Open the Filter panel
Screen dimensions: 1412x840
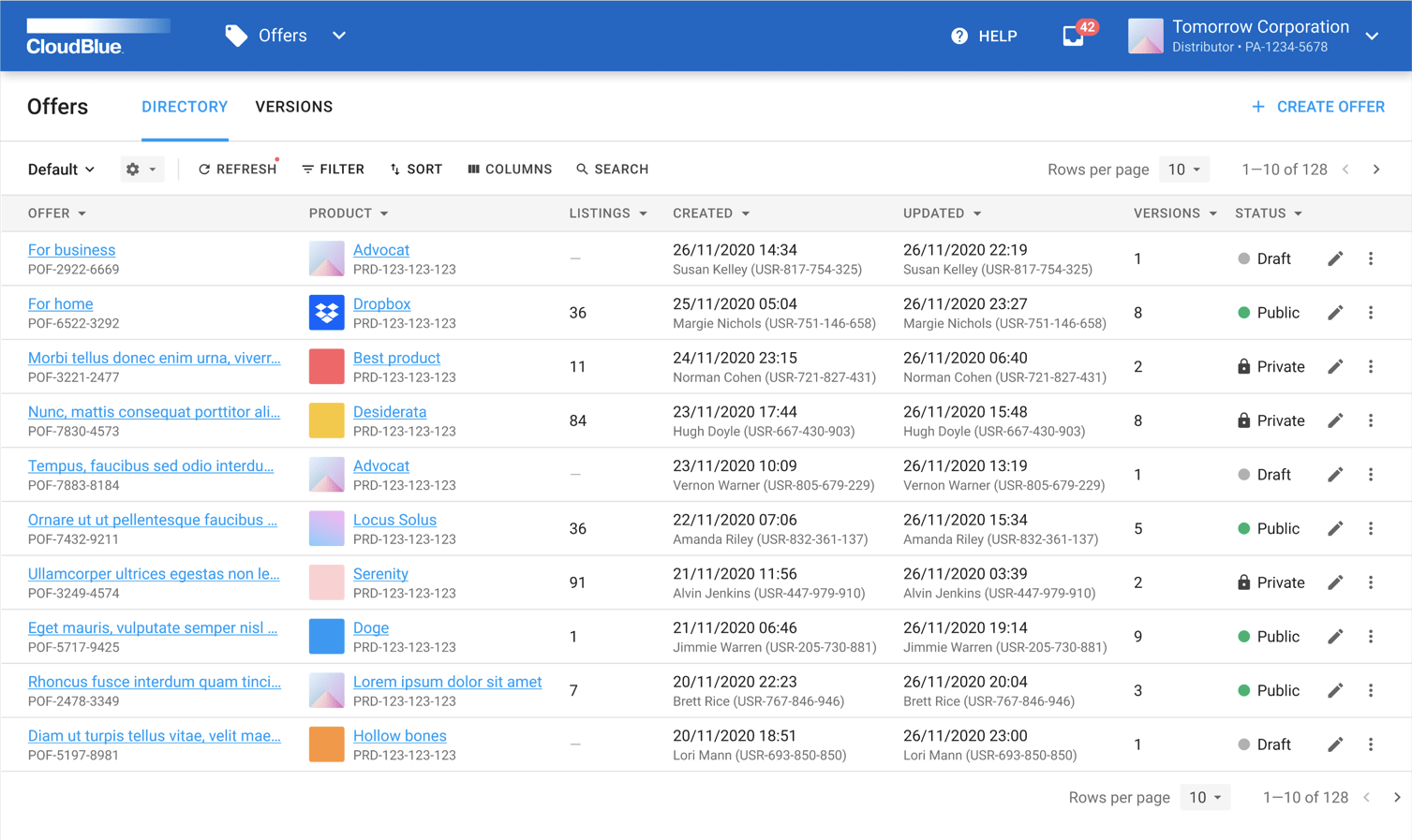pos(333,169)
